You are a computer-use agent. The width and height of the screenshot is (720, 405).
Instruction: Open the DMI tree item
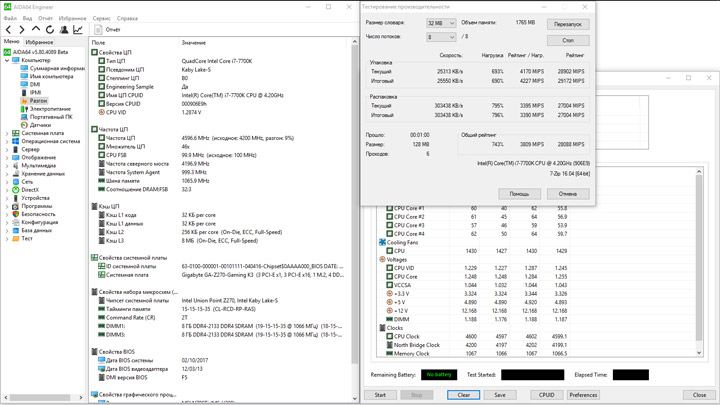pyautogui.click(x=35, y=84)
